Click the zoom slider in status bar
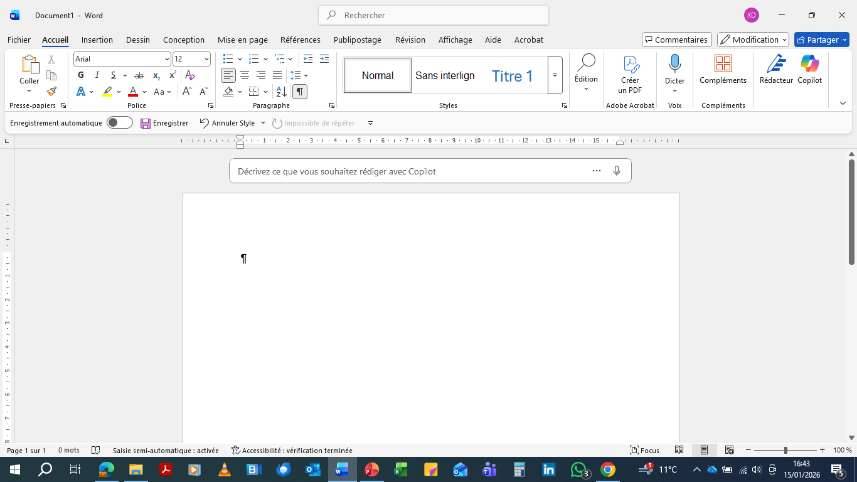Image resolution: width=857 pixels, height=482 pixels. coord(785,450)
